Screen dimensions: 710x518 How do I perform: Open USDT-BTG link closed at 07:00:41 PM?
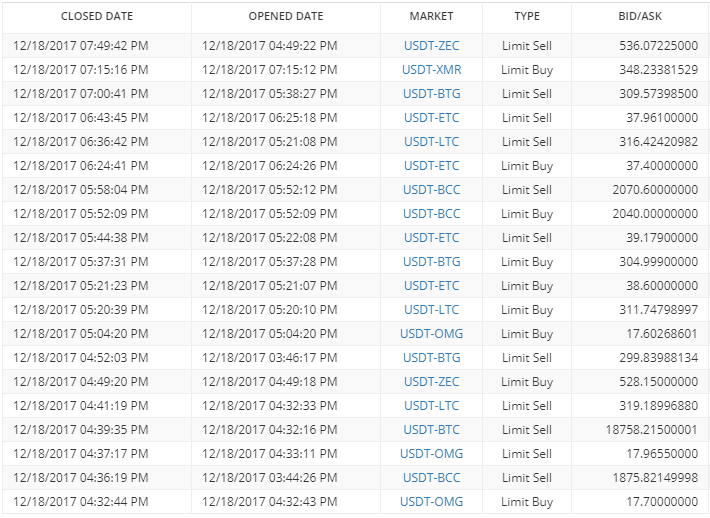click(x=432, y=94)
